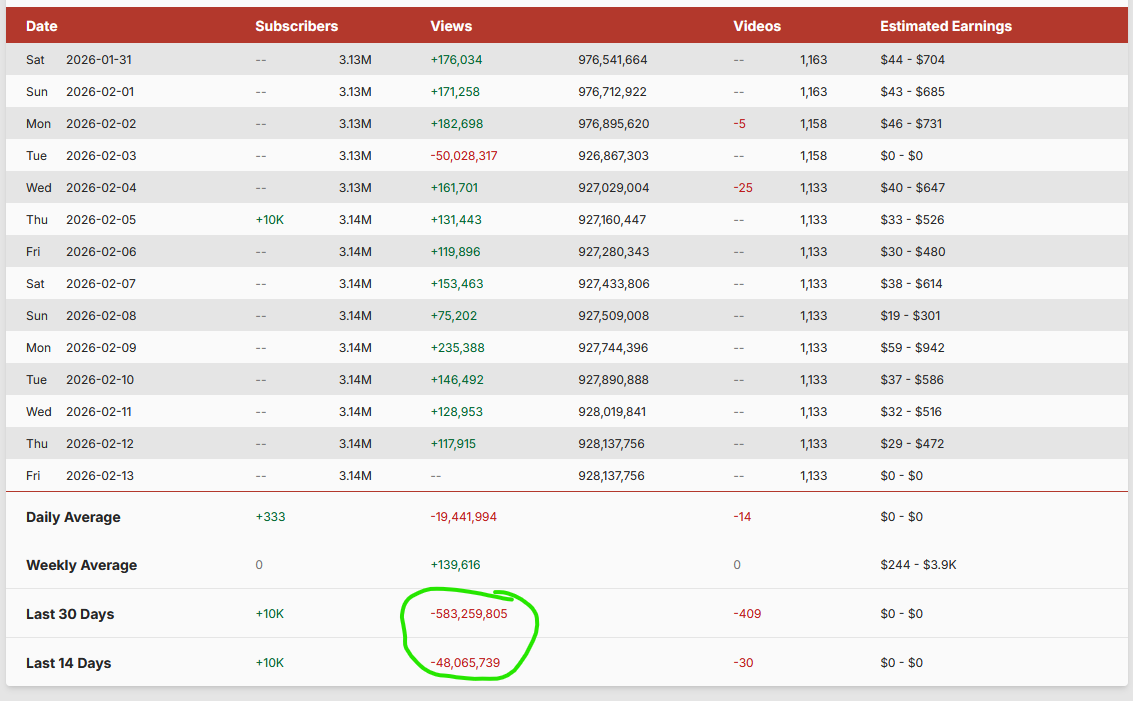Select the Estimated Earnings column header
Viewport: 1133px width, 701px height.
(x=946, y=26)
